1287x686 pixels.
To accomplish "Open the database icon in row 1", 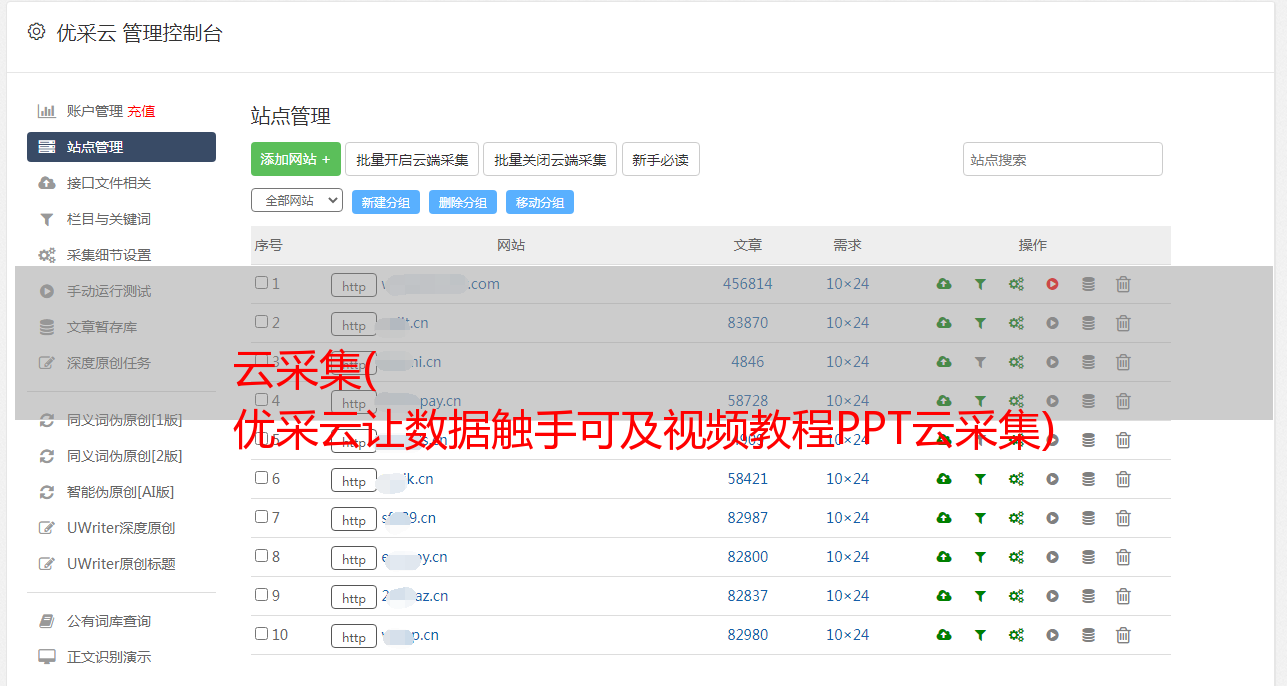I will click(1088, 284).
